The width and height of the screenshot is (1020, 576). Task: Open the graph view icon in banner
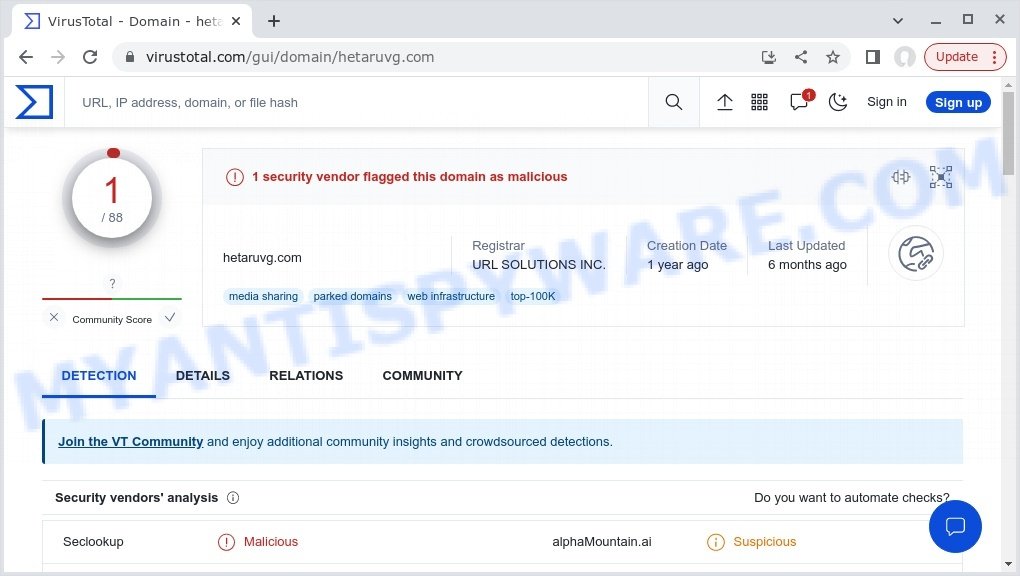coord(941,177)
